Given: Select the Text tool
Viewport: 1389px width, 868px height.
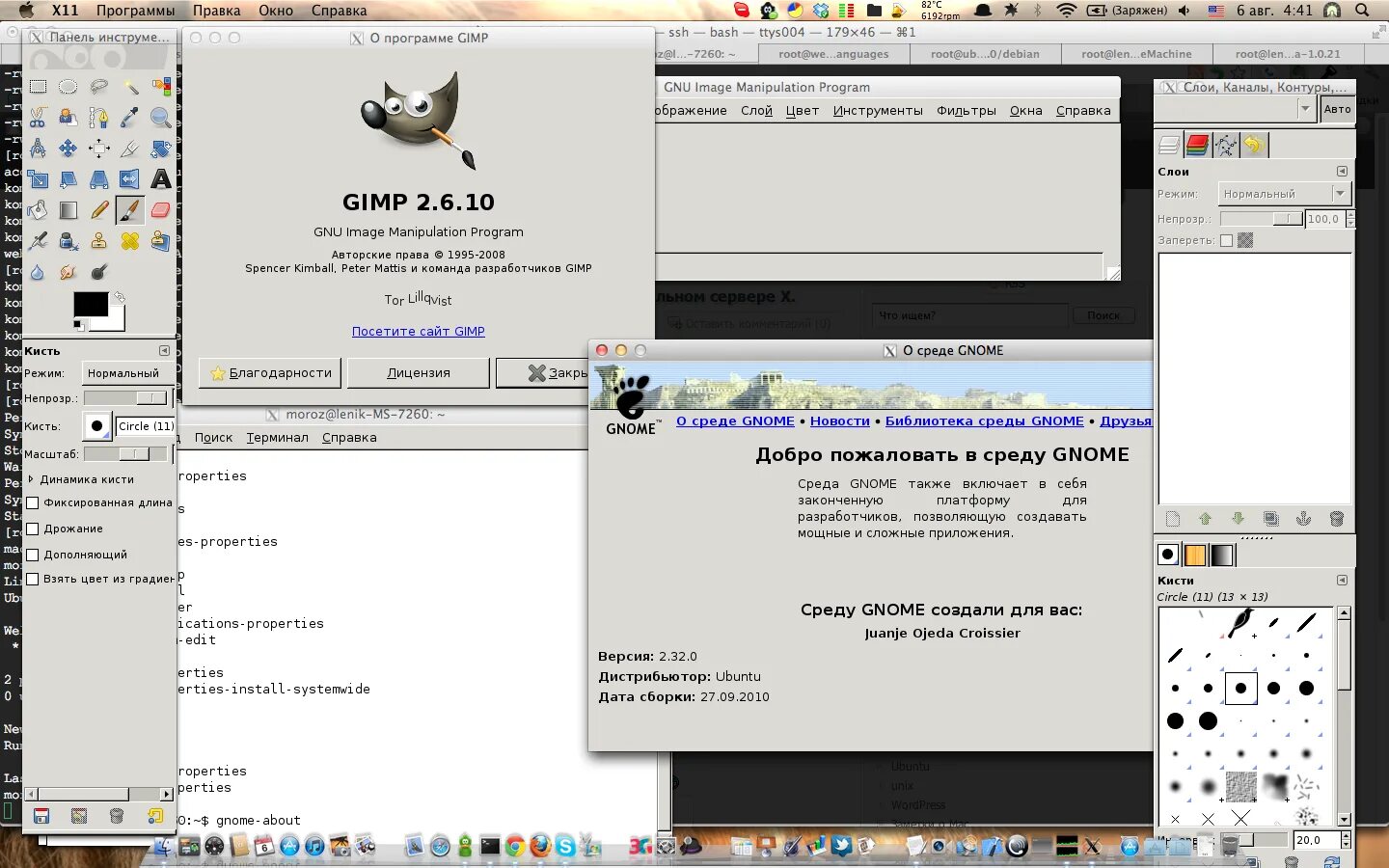Looking at the screenshot, I should pyautogui.click(x=161, y=179).
